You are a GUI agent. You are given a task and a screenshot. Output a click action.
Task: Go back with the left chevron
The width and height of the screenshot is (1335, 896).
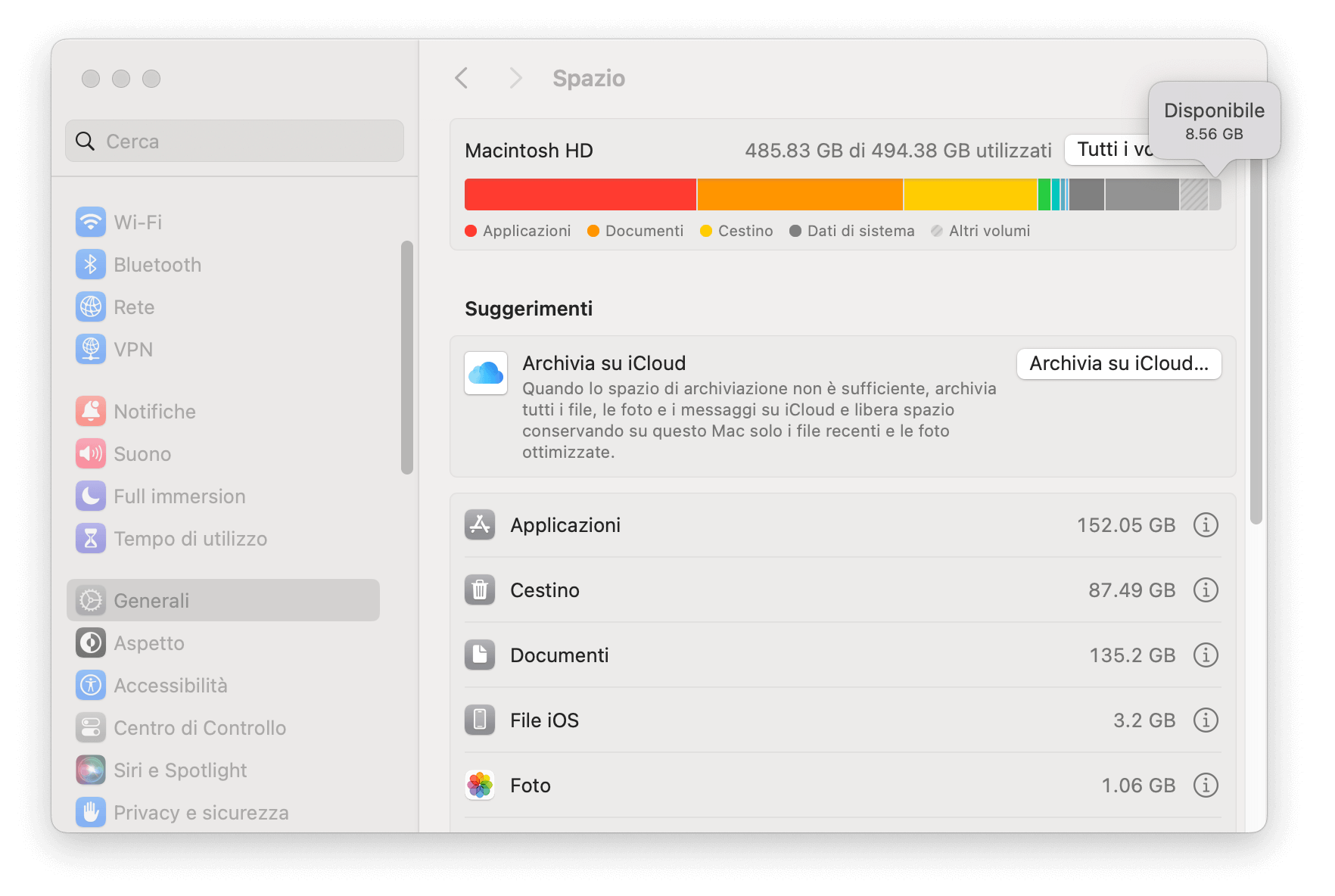click(462, 78)
